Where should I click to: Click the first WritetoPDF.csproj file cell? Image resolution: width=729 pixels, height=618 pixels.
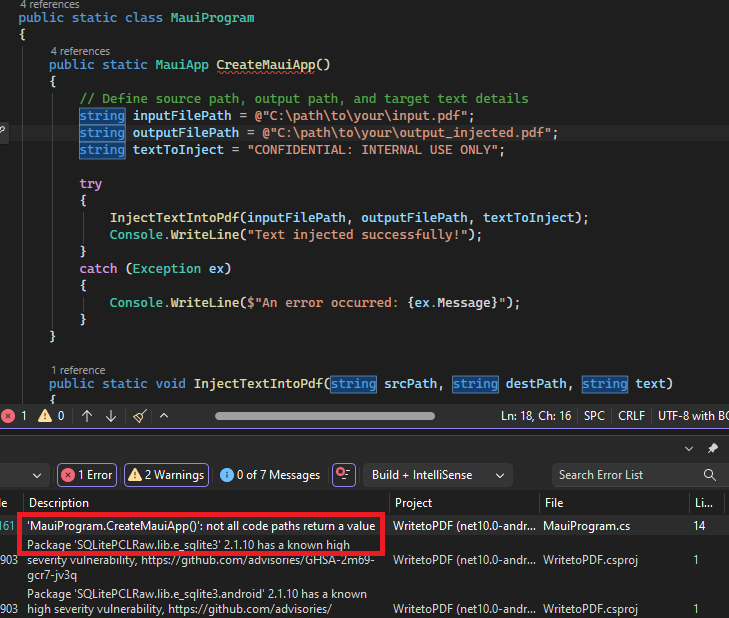[590, 559]
